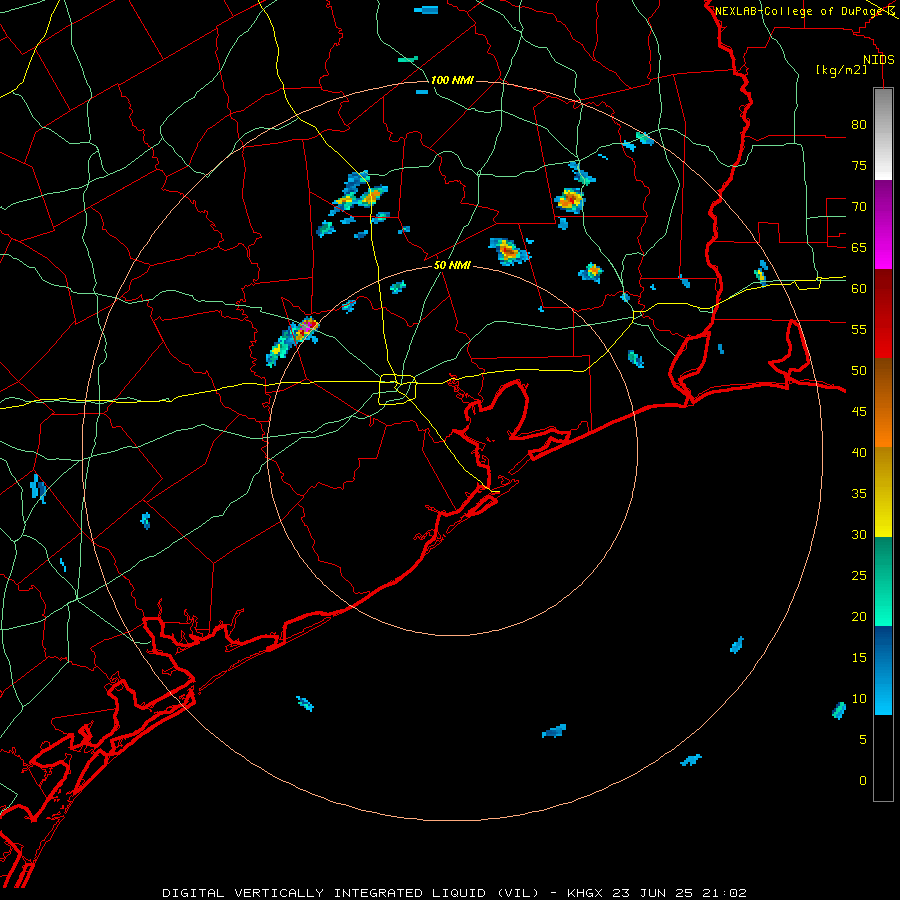900x900 pixels.
Task: Click the gray-white segment of the color bar
Action: [x=883, y=134]
